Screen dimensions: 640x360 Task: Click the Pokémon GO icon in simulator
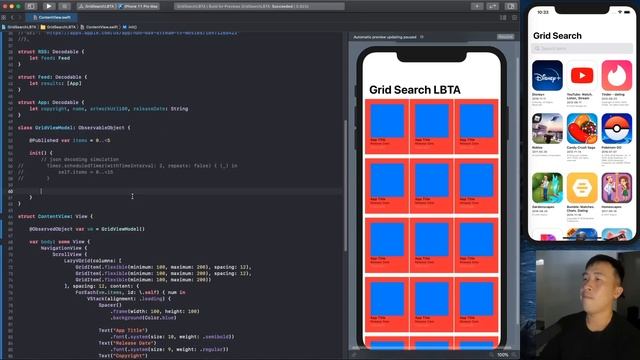[x=616, y=129]
